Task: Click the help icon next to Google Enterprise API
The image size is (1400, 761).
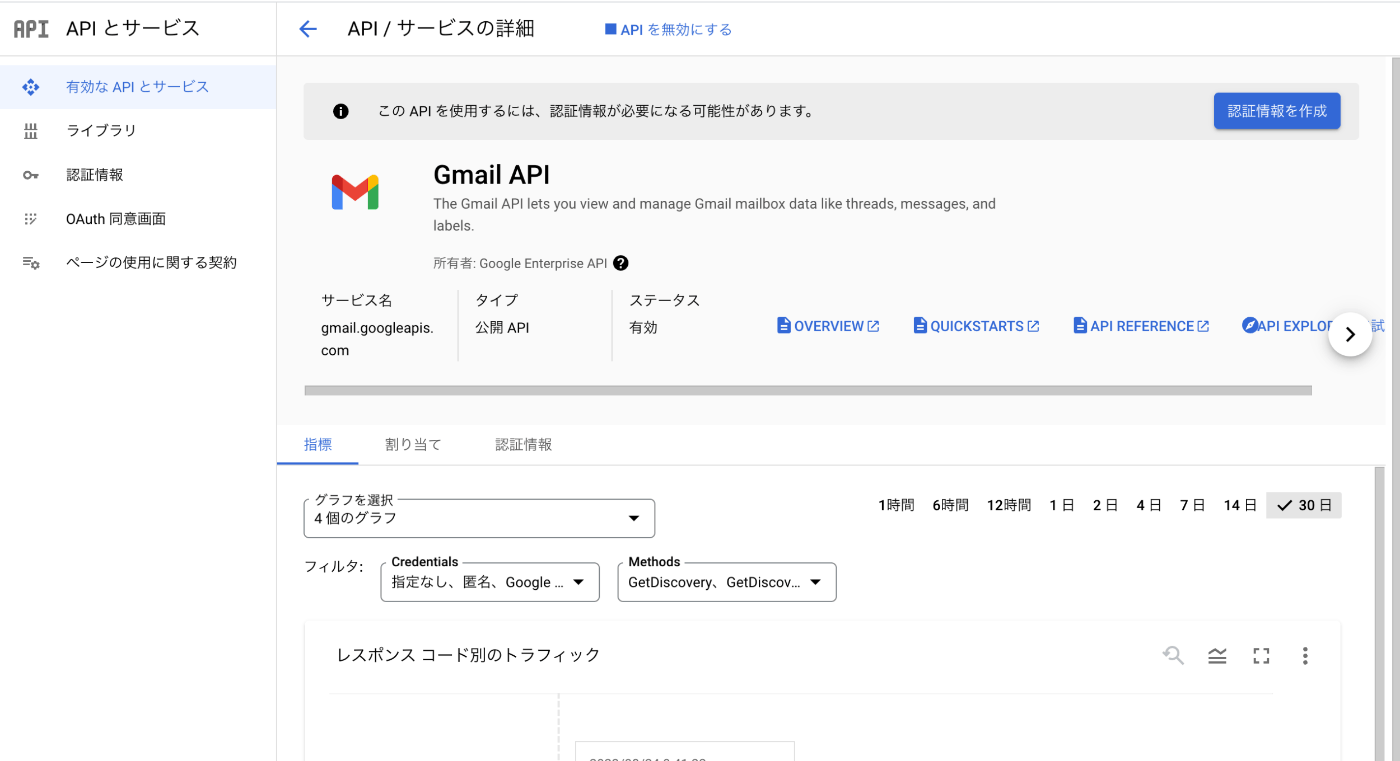Action: [x=620, y=263]
